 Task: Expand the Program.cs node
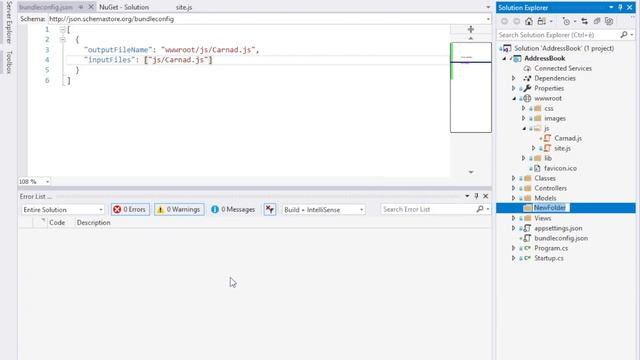point(514,248)
